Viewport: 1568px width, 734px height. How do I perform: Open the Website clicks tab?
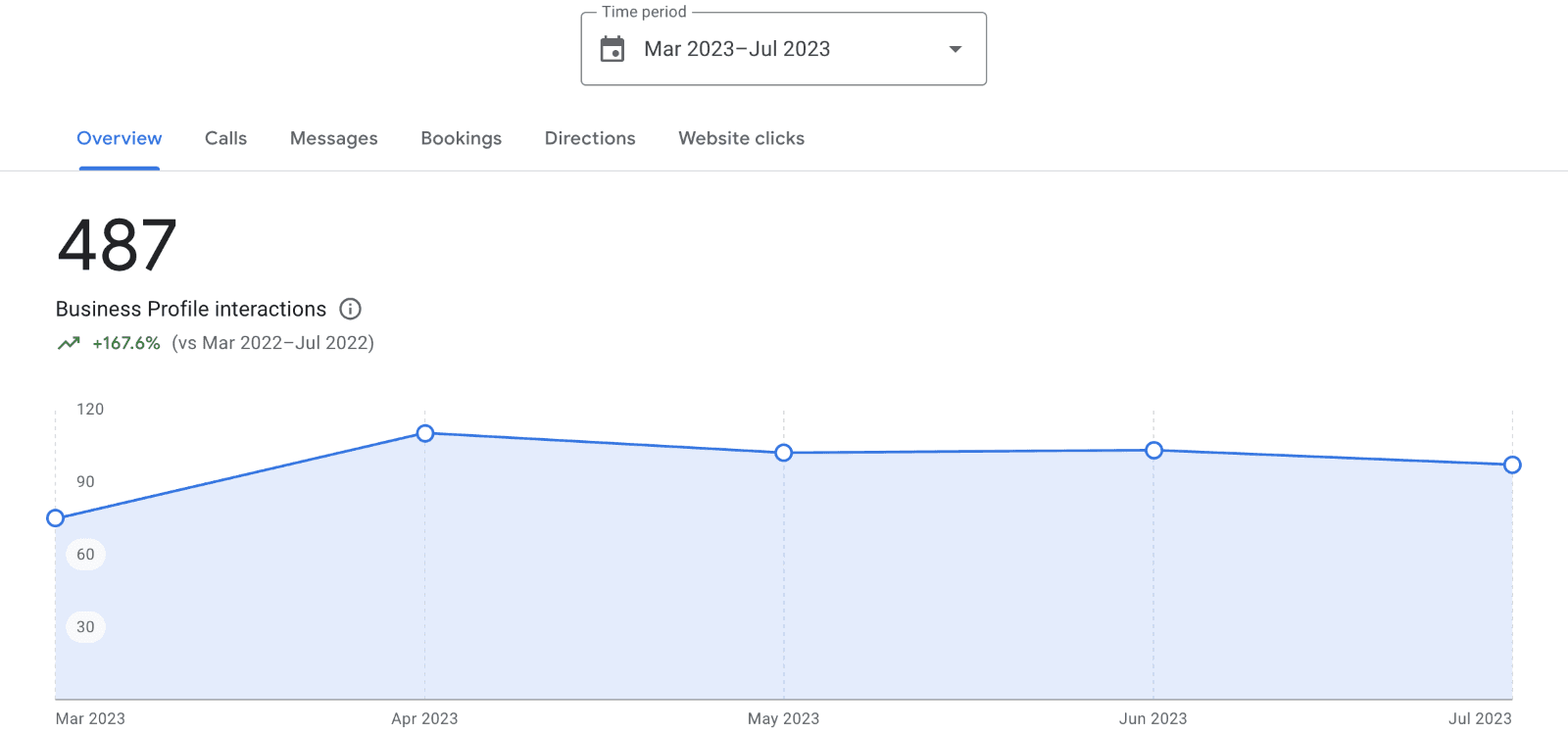[x=741, y=138]
